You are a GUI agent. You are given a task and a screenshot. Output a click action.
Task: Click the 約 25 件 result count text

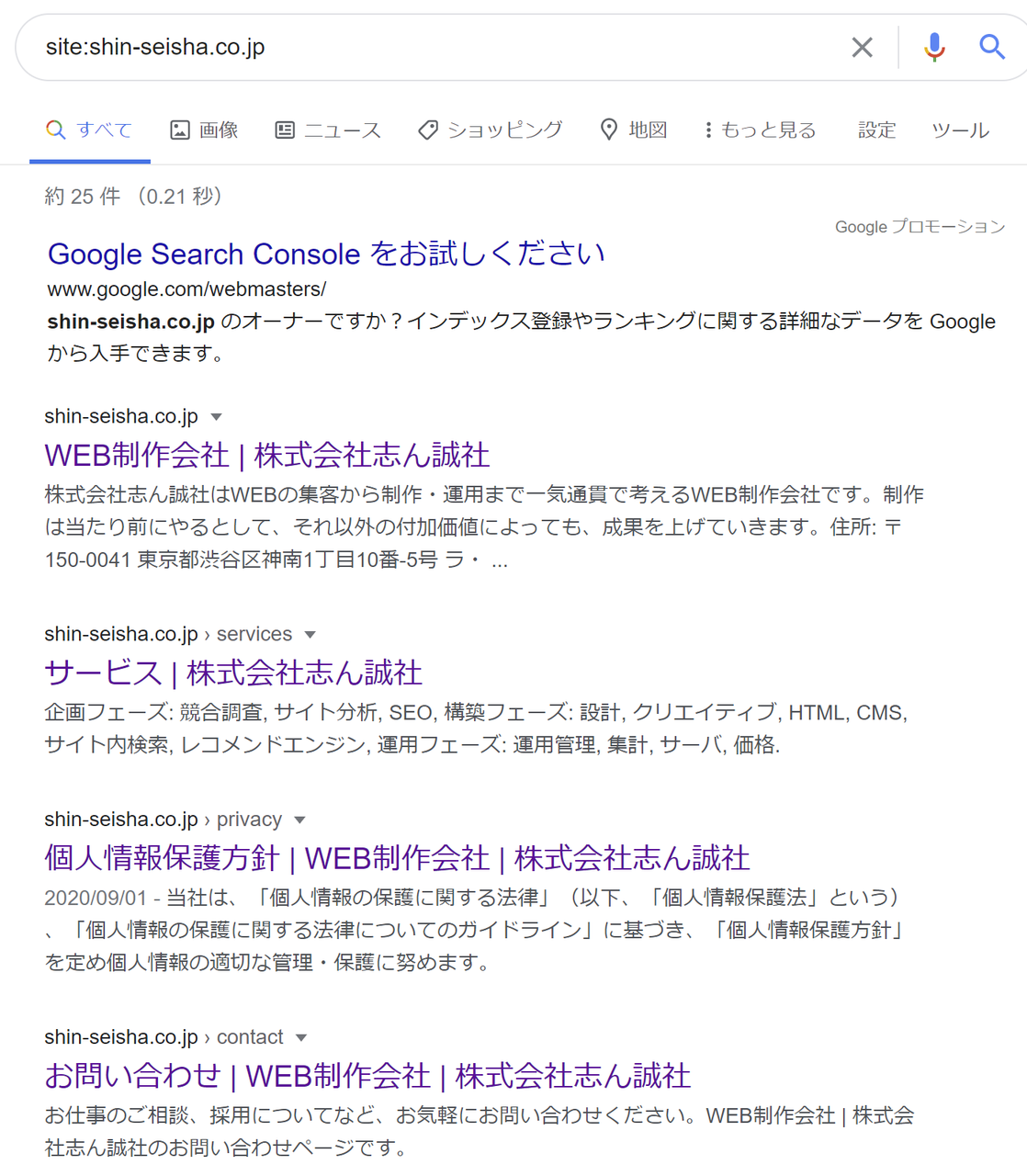[x=83, y=197]
